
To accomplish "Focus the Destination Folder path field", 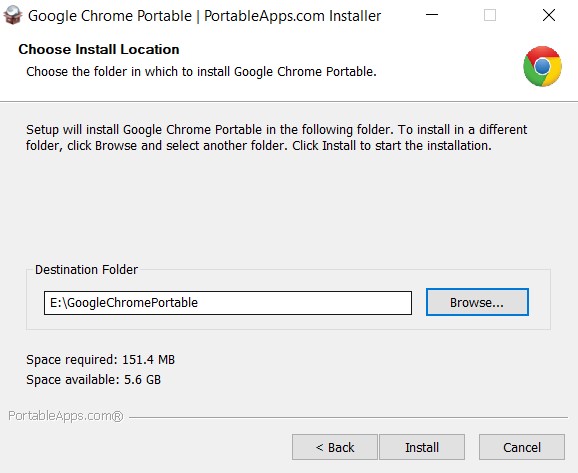I will (228, 303).
